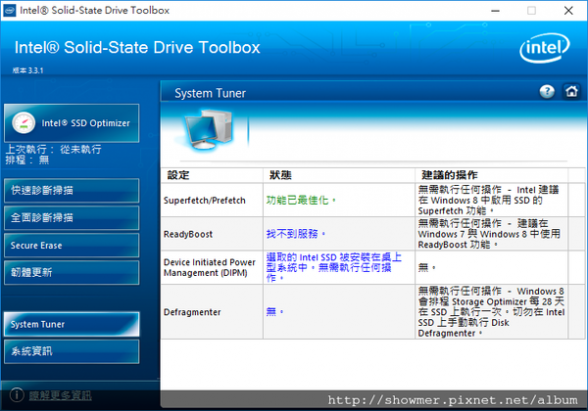Follow the 瞭解更多資訊 link

pos(60,395)
